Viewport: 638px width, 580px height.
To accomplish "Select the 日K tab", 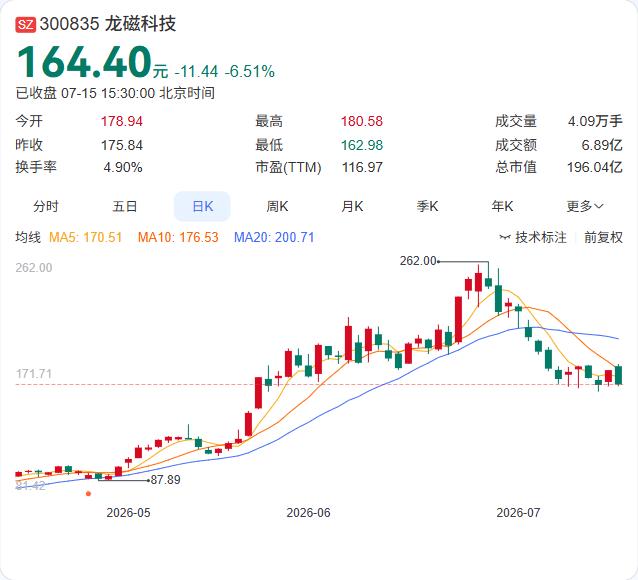I will pos(202,206).
